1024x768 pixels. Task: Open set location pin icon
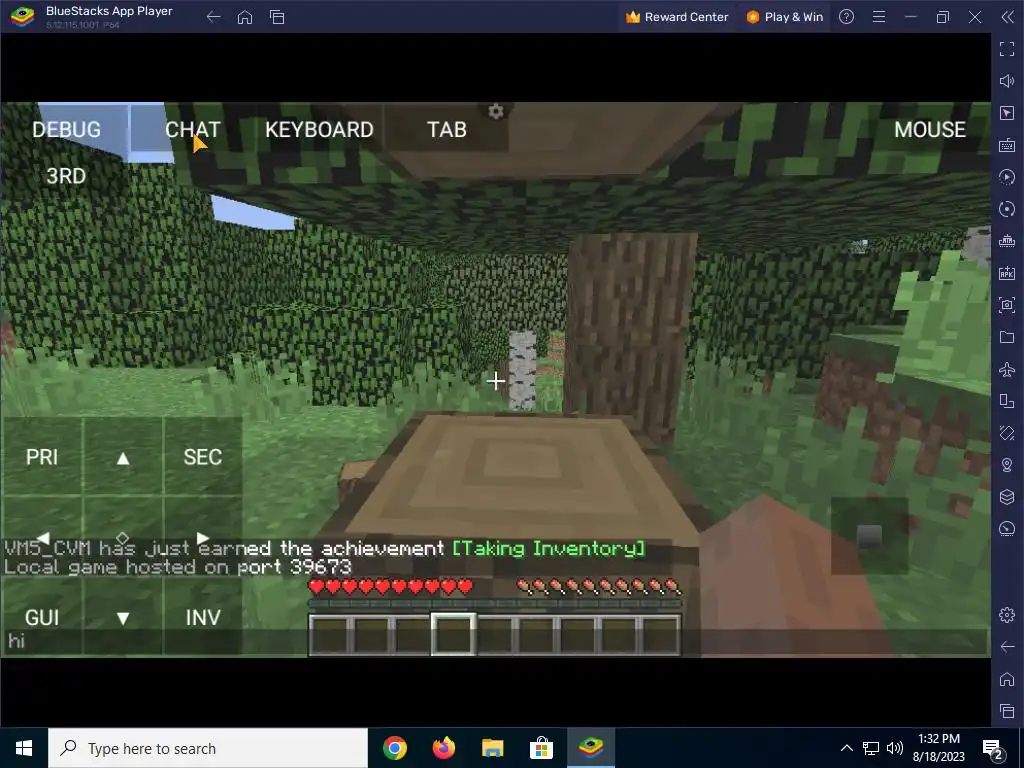click(x=1006, y=465)
